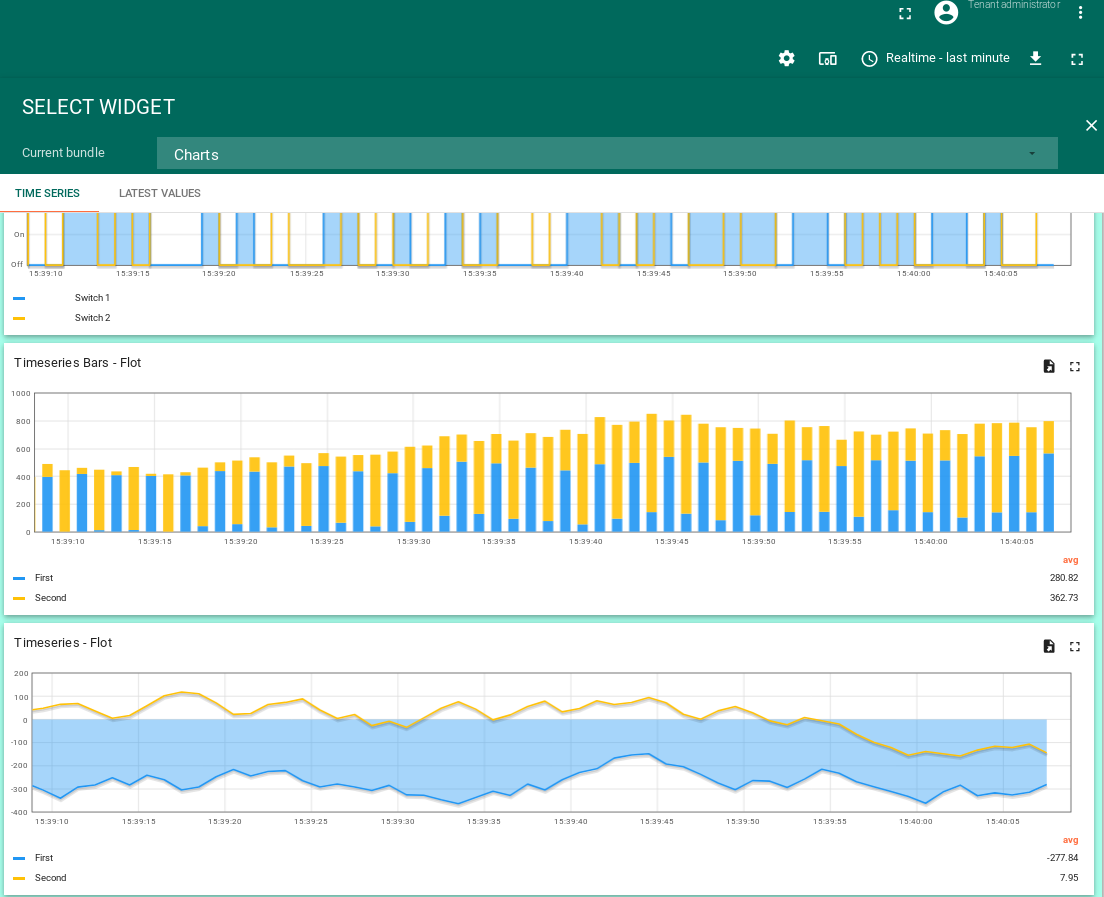This screenshot has height=897, width=1104.
Task: Click the Current bundle label
Action: [63, 153]
